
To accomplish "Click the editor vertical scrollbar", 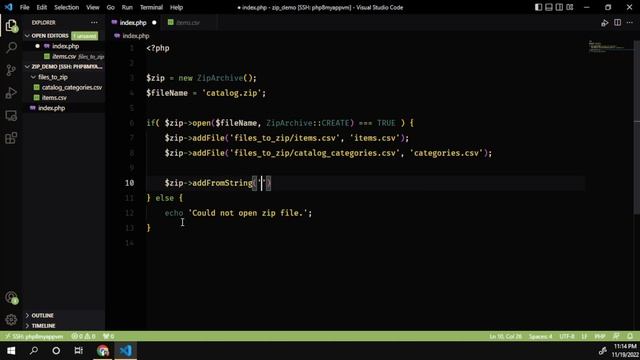I will (637, 127).
